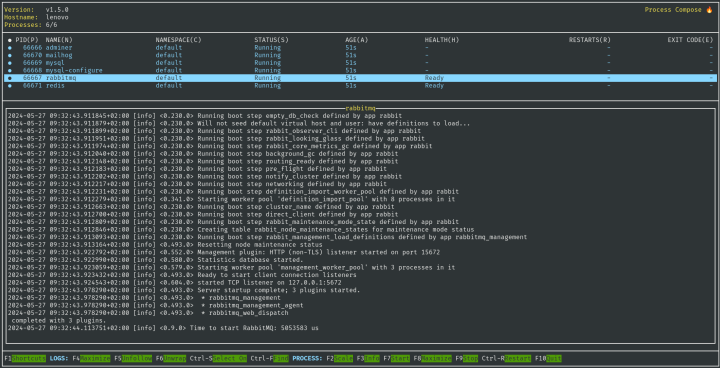720x368 pixels.
Task: Click the 'started TCP listener on 127.0.0.1:5672' line
Action: 174,283
